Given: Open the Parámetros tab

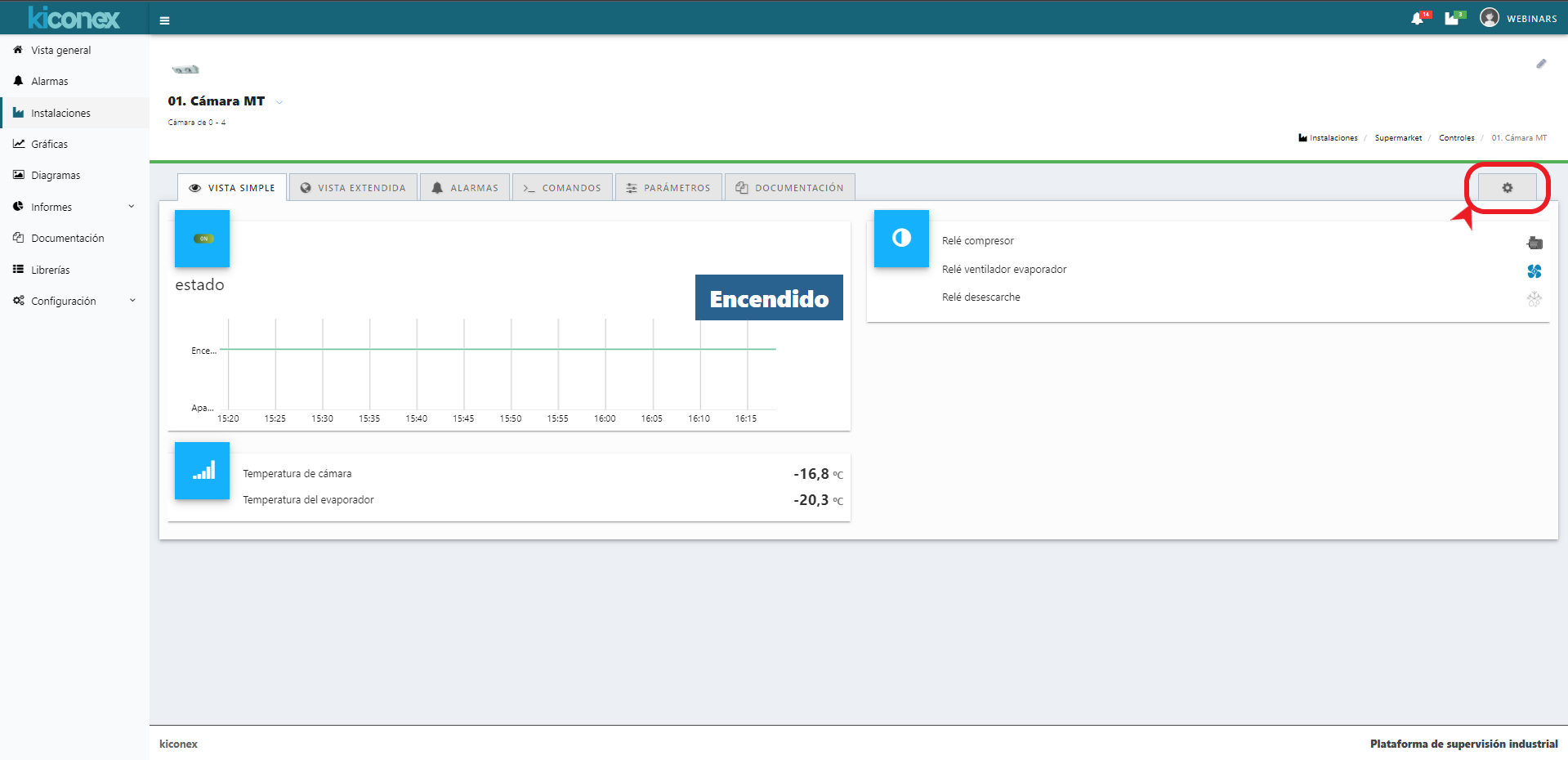Looking at the screenshot, I should click(x=668, y=188).
